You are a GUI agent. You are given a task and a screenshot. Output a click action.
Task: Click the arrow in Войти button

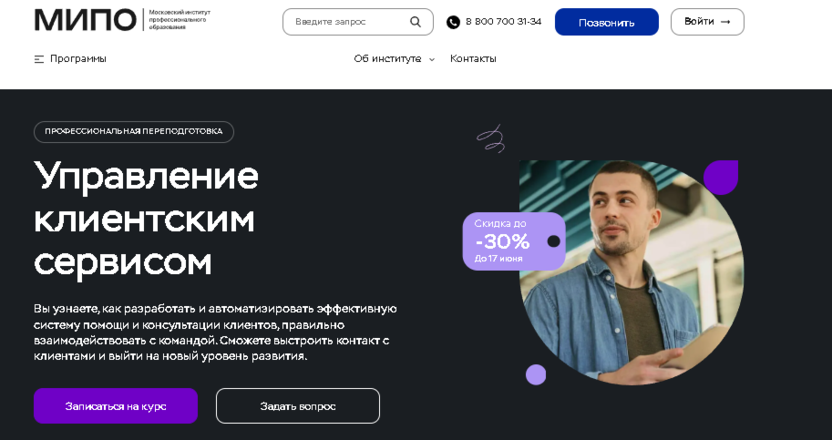pyautogui.click(x=725, y=22)
